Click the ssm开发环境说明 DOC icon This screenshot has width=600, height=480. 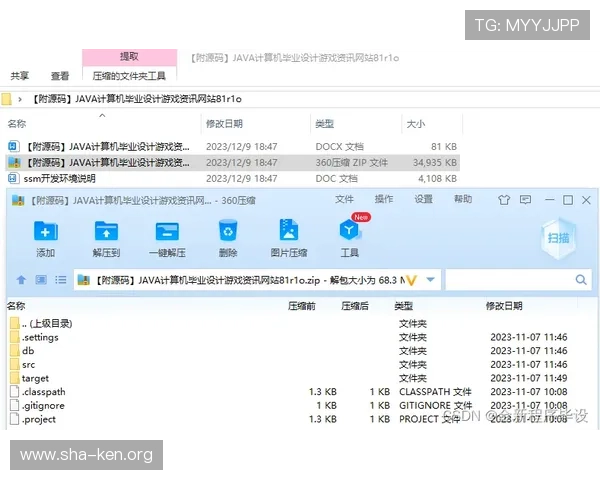click(x=13, y=178)
